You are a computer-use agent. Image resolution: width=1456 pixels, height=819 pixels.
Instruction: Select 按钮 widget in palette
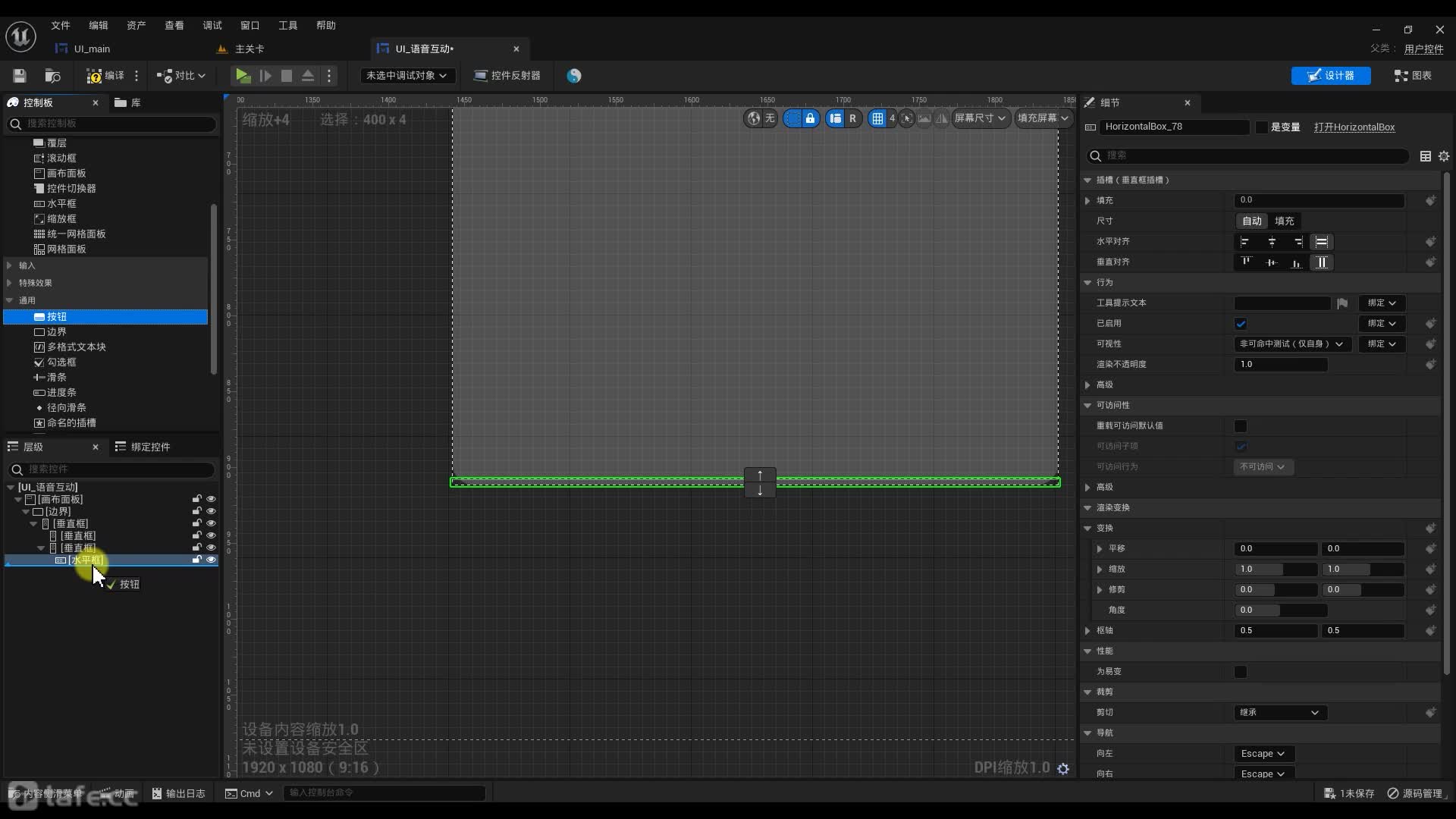105,316
